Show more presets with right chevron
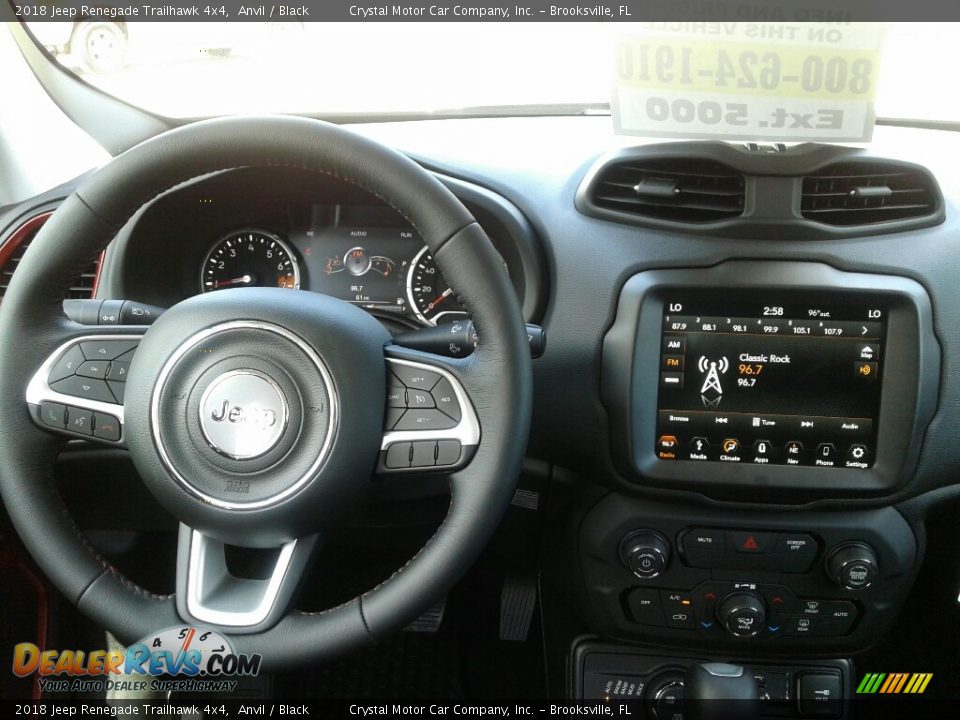This screenshot has height=720, width=960. (x=865, y=329)
